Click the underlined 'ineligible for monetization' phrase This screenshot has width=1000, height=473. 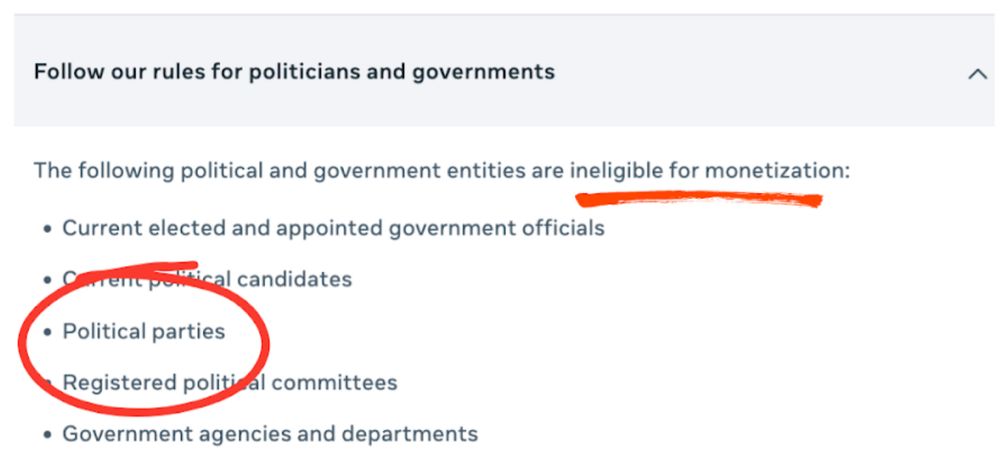706,171
